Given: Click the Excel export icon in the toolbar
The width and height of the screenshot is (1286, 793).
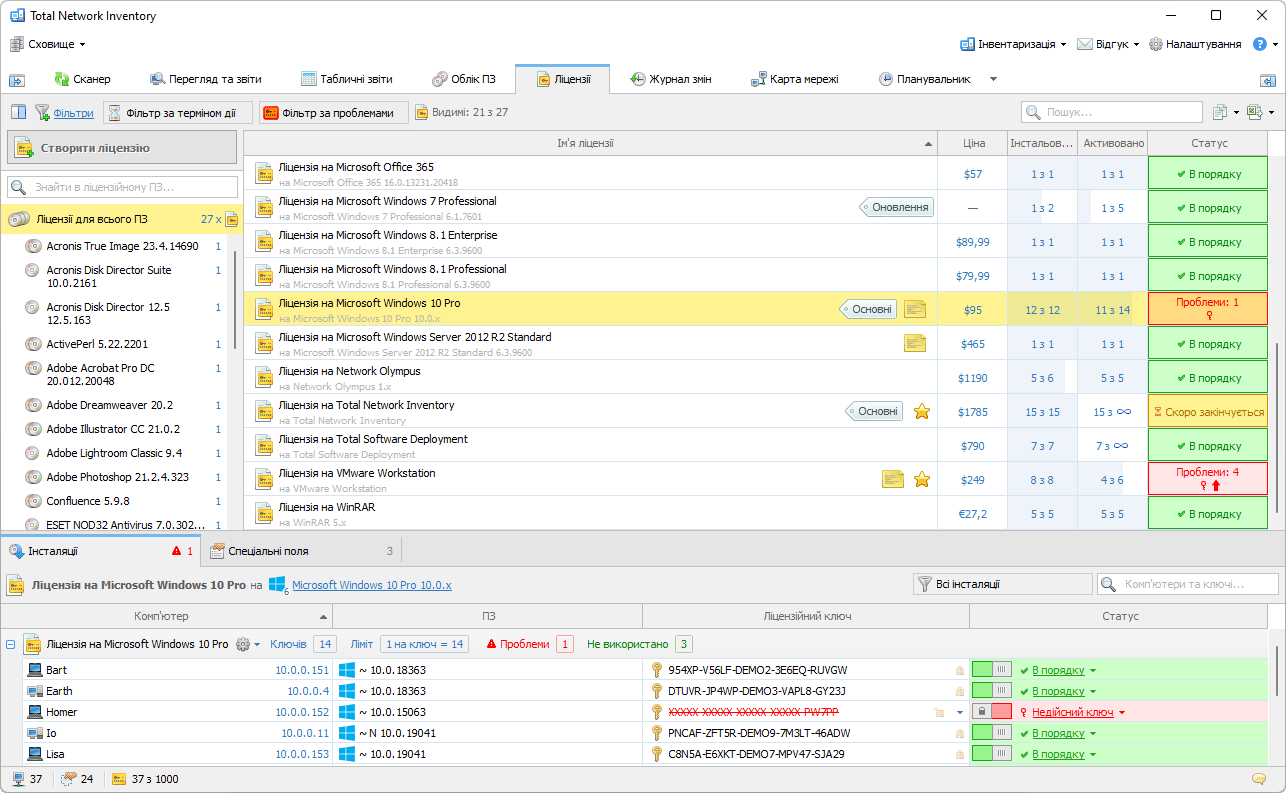Looking at the screenshot, I should pos(1255,113).
